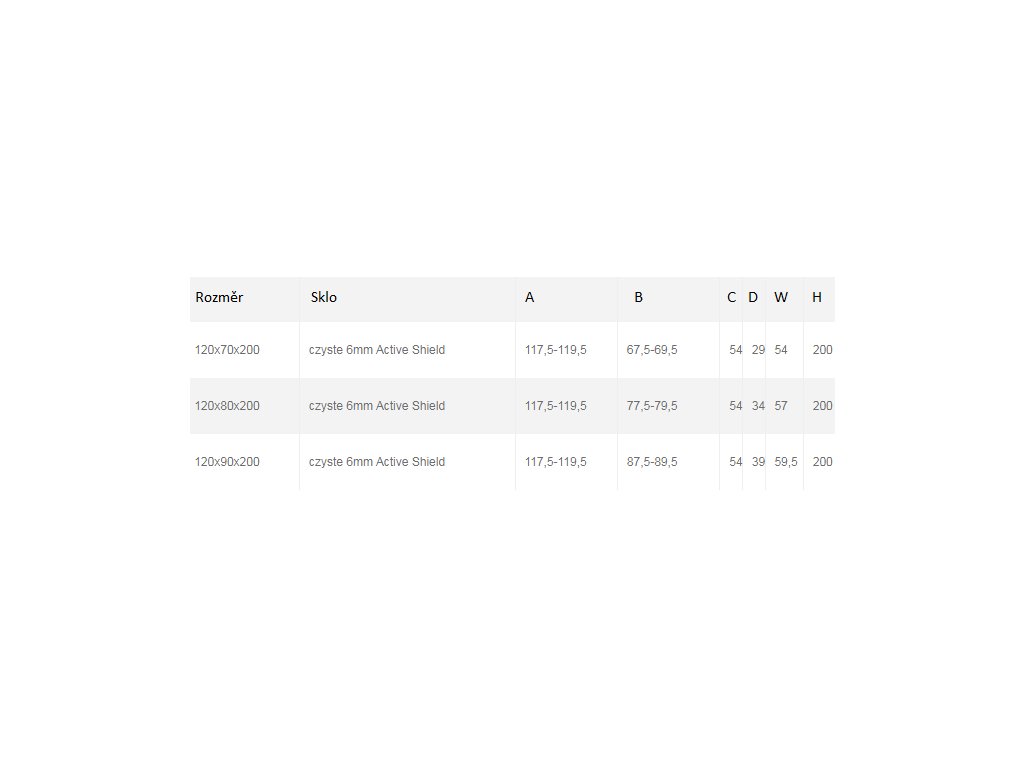The height and width of the screenshot is (768, 1024).
Task: Select the W column header
Action: (781, 297)
